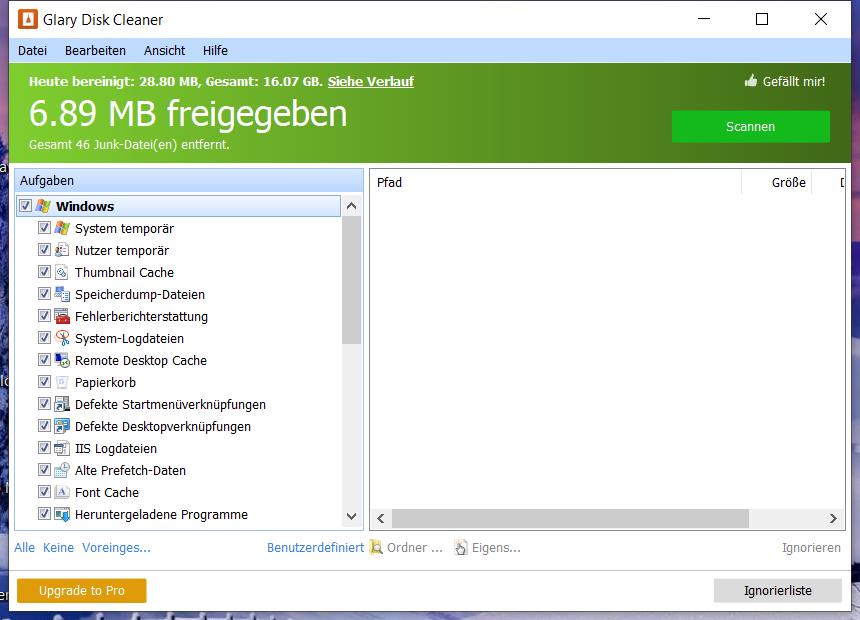Click the Thumbnail Cache icon
The image size is (860, 620).
[62, 272]
